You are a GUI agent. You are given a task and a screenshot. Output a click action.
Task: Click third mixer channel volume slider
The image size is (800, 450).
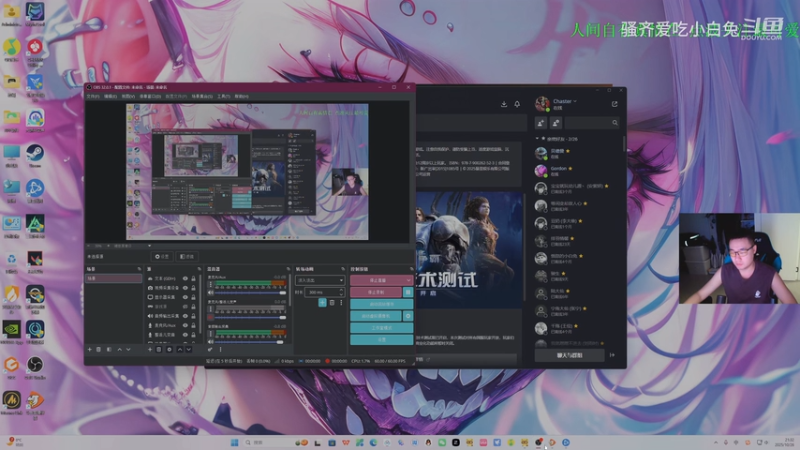click(251, 342)
